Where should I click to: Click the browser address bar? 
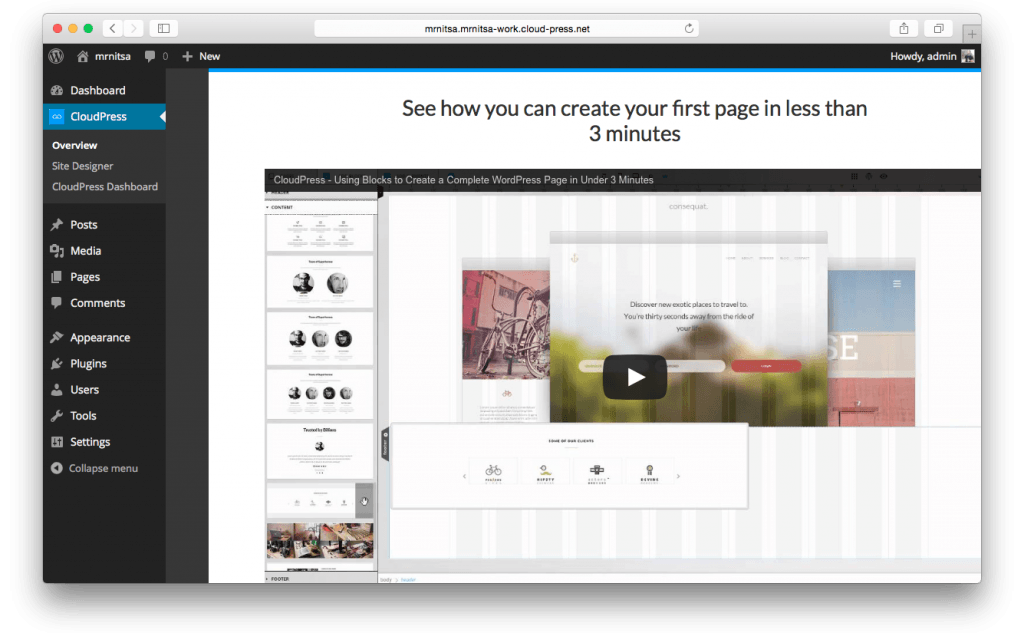click(500, 29)
